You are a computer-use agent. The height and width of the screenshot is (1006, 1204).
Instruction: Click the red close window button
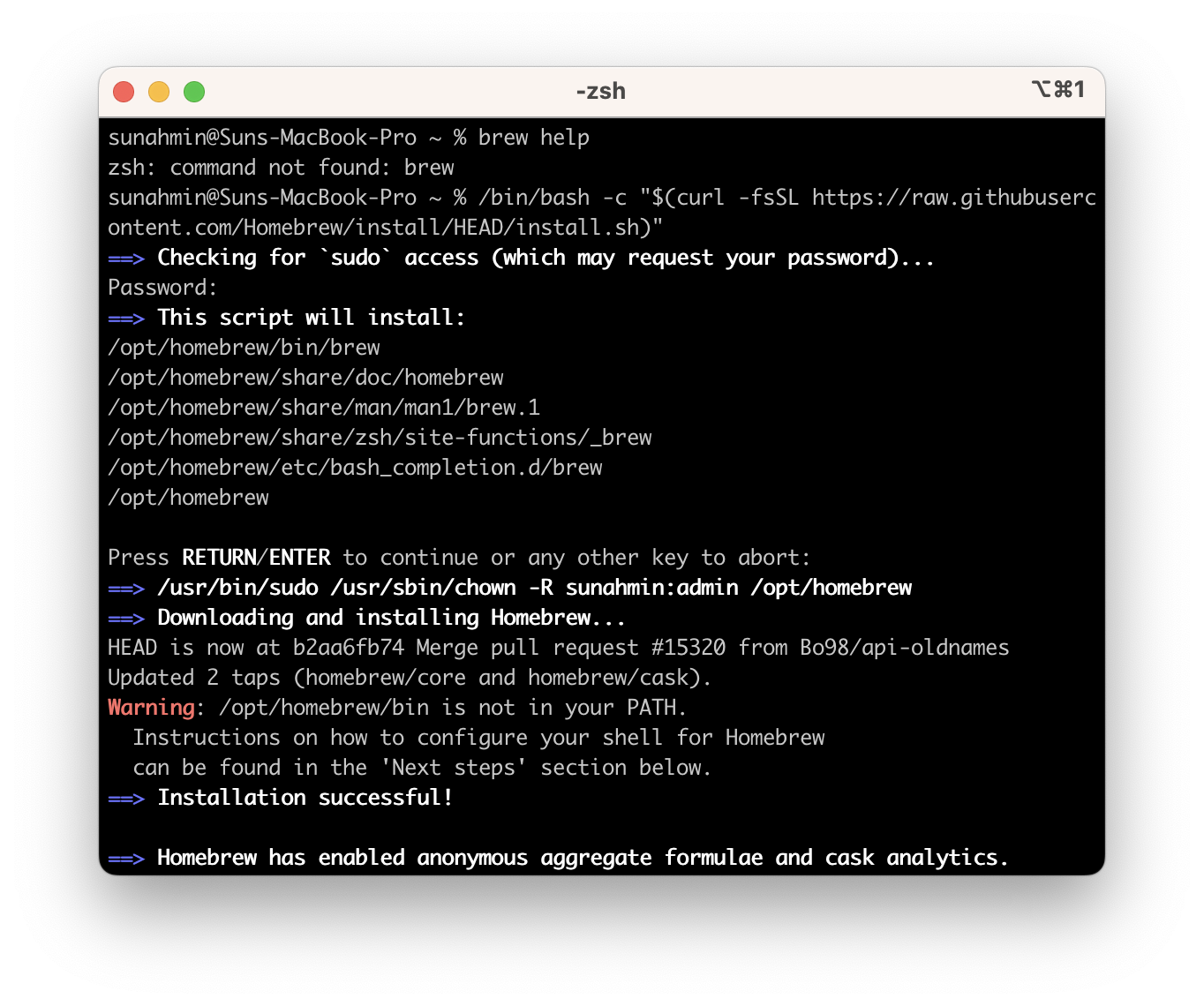(x=124, y=92)
